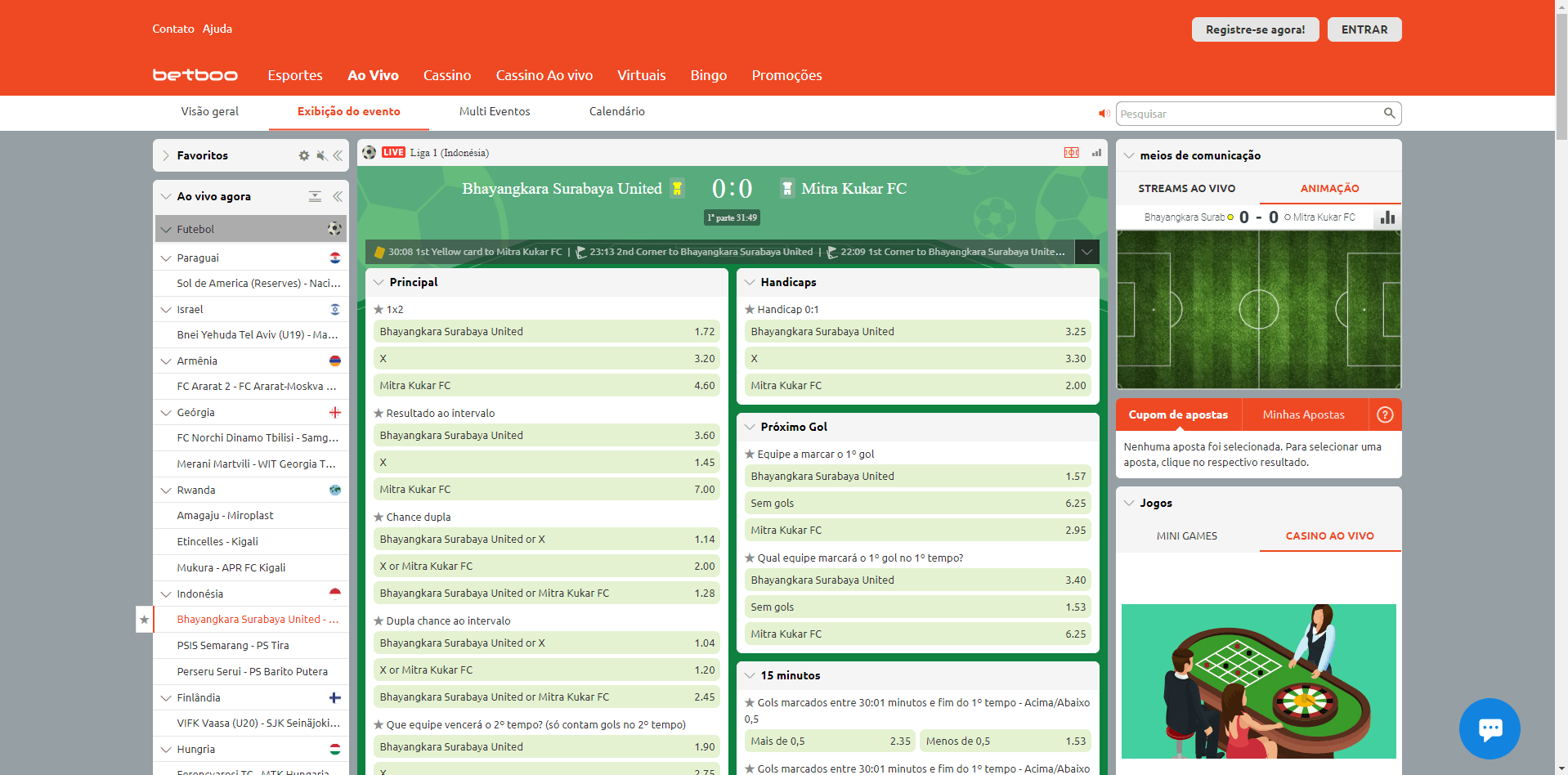Viewport: 1568px width, 775px height.
Task: Switch to STREAMS AO VIVO tab
Action: click(1187, 188)
